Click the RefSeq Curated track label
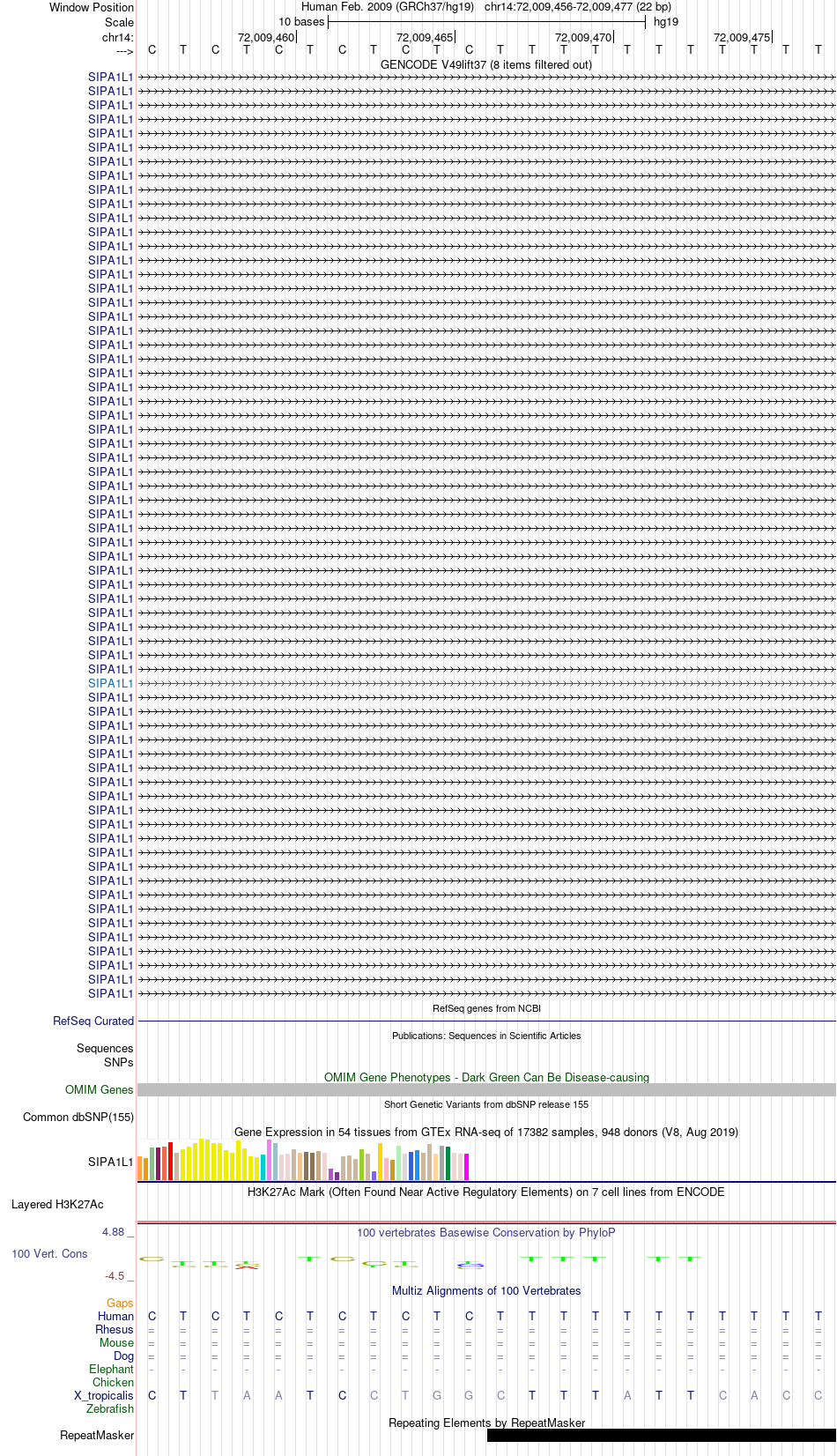This screenshot has height=1456, width=837. tap(93, 1021)
